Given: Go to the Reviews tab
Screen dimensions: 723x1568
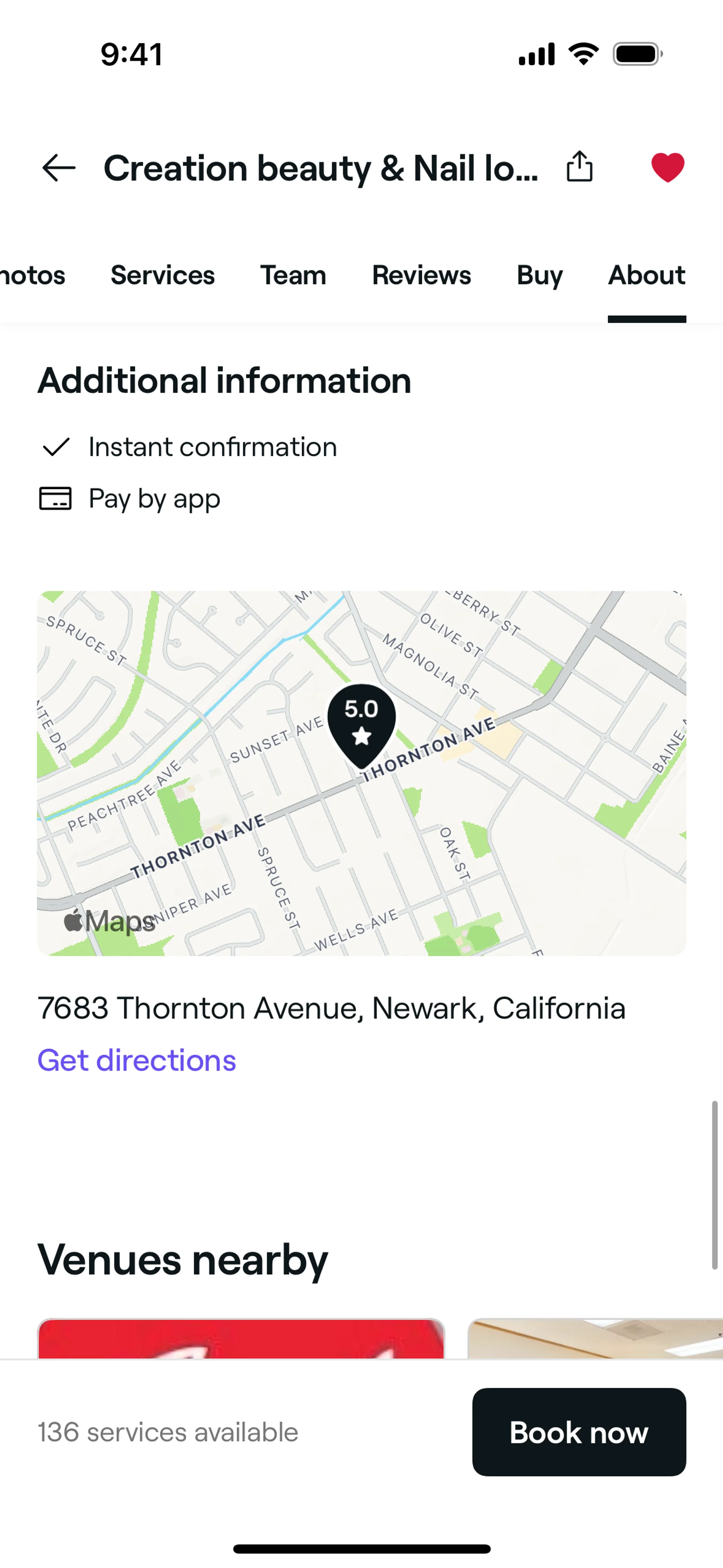Looking at the screenshot, I should click(421, 275).
